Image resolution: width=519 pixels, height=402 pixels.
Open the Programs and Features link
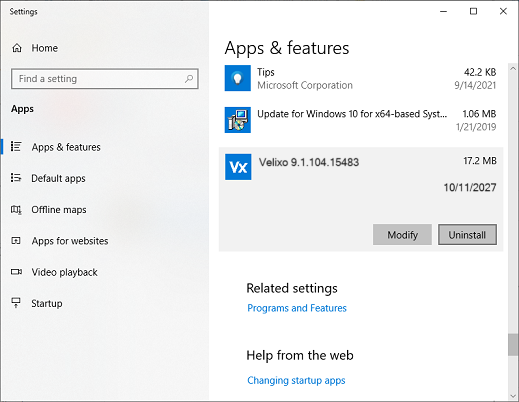(x=297, y=308)
